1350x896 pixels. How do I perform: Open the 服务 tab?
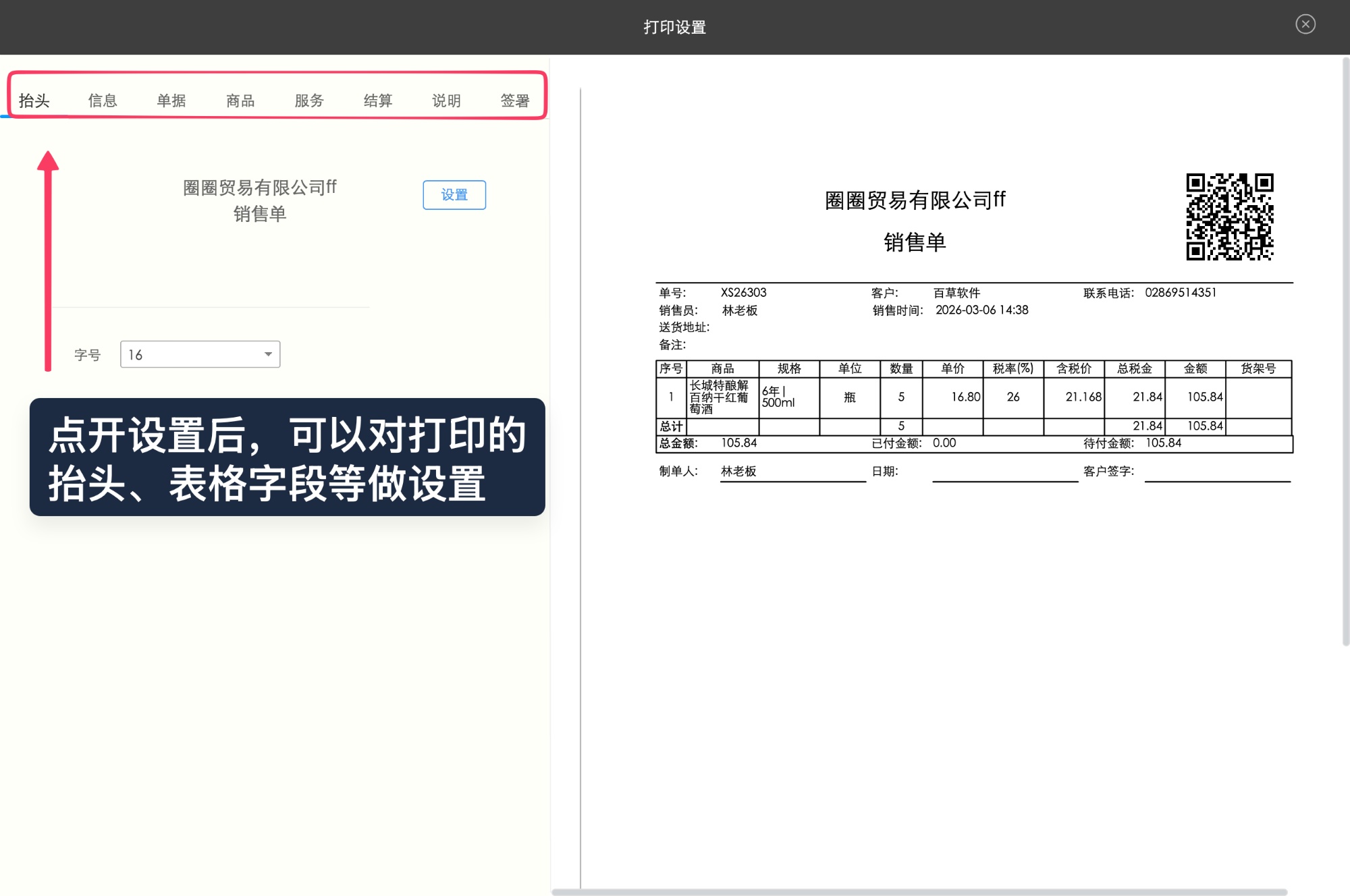309,100
